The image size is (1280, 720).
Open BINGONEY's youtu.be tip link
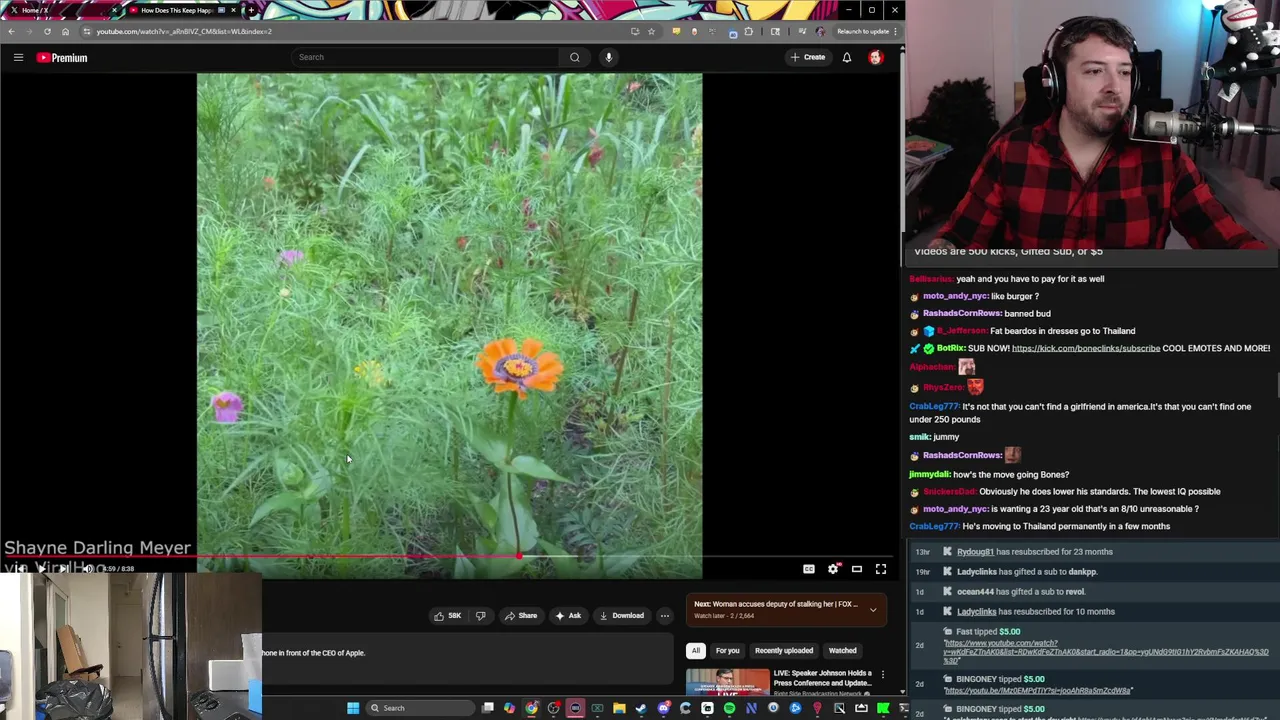[1038, 691]
